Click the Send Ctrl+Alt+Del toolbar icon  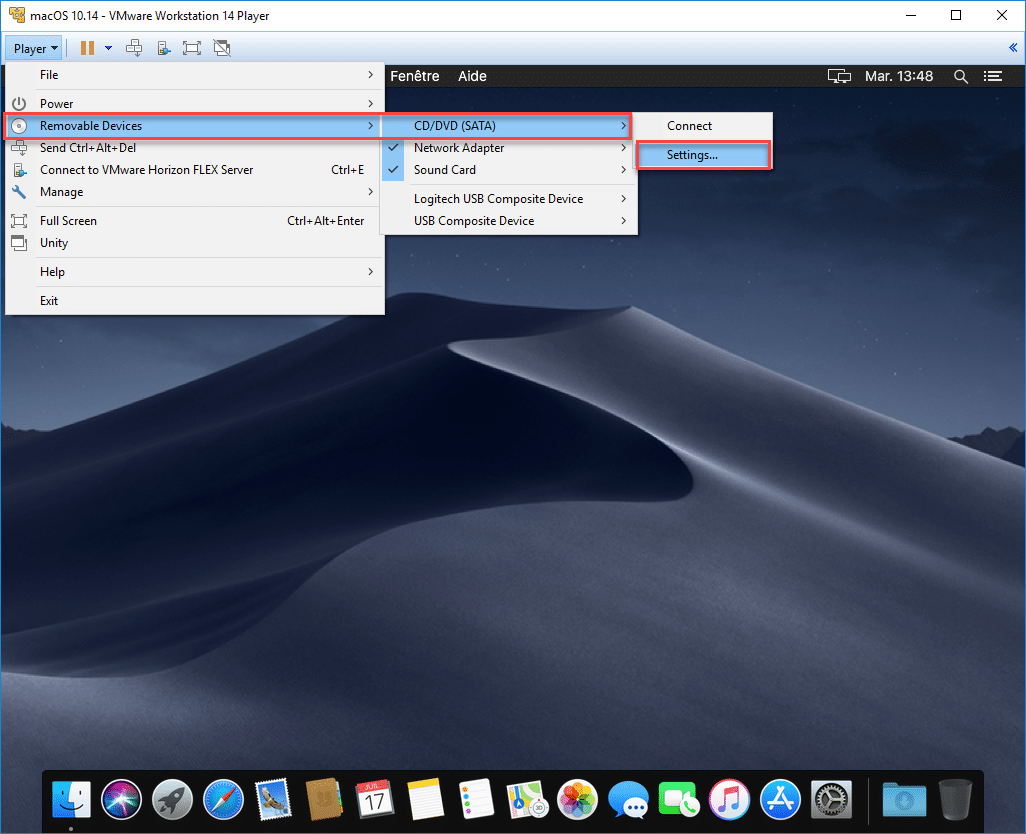134,48
